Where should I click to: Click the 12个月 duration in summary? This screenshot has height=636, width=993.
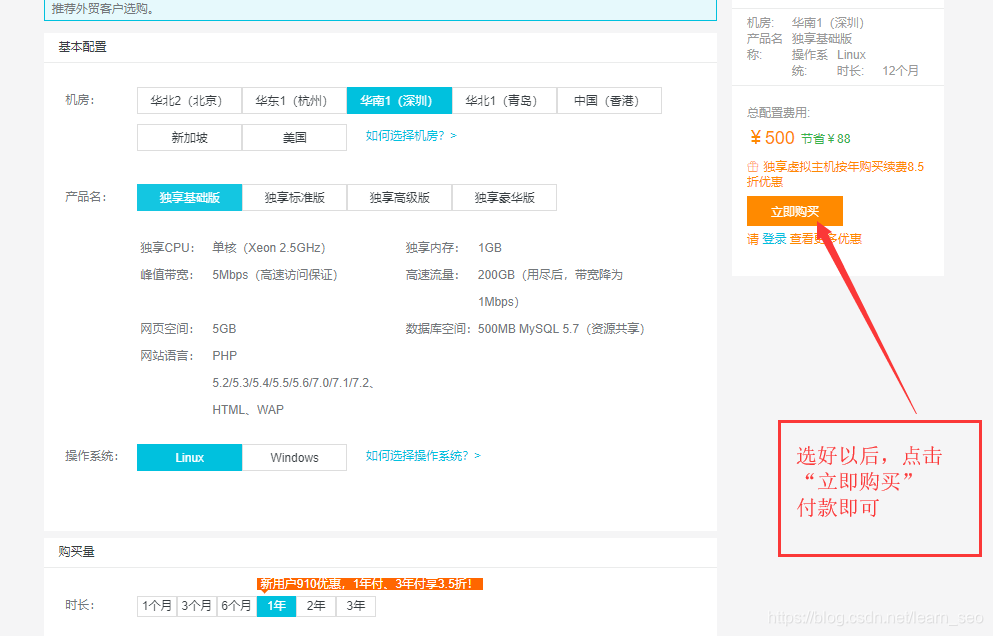pyautogui.click(x=901, y=70)
